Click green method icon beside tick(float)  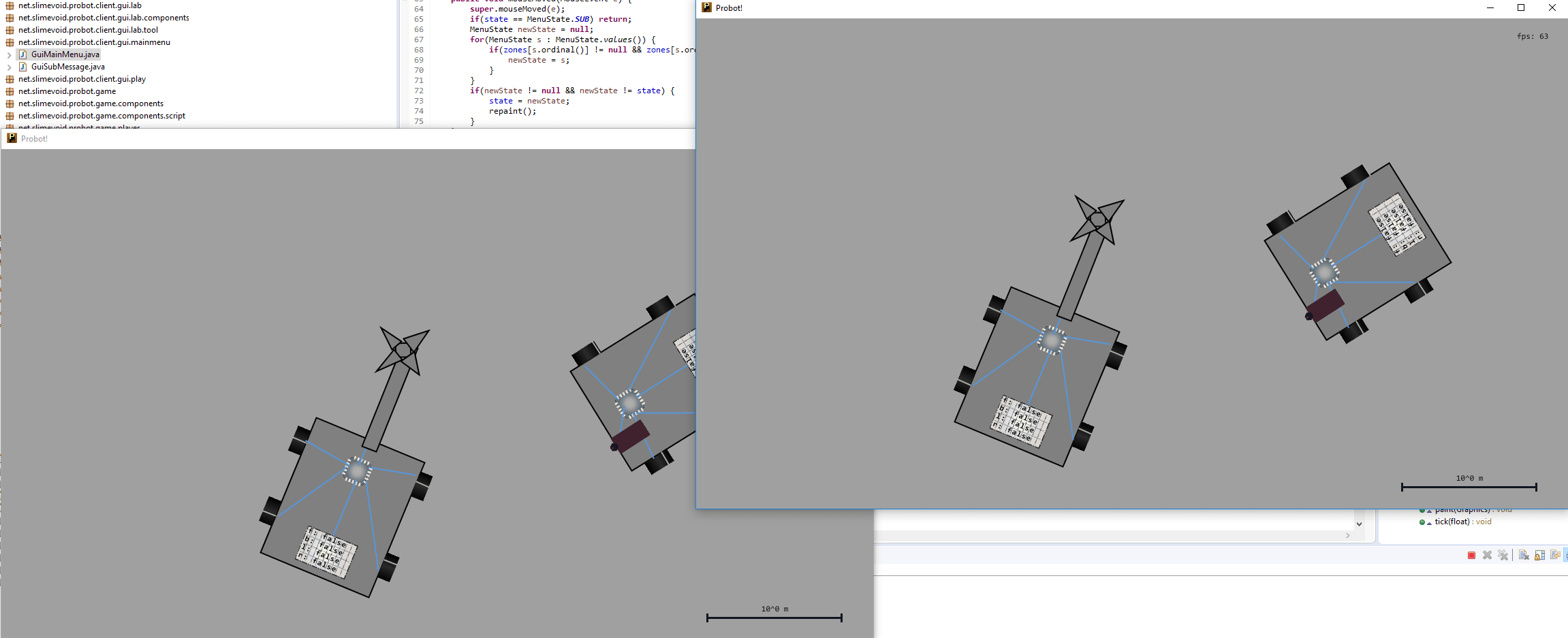tap(1422, 522)
